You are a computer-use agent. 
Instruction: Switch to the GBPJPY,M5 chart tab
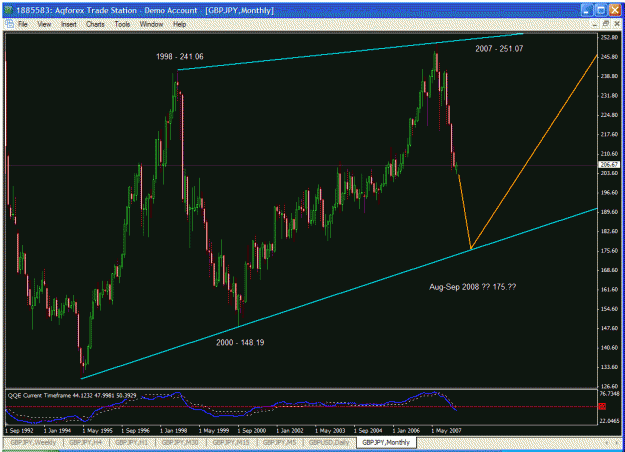(x=279, y=442)
